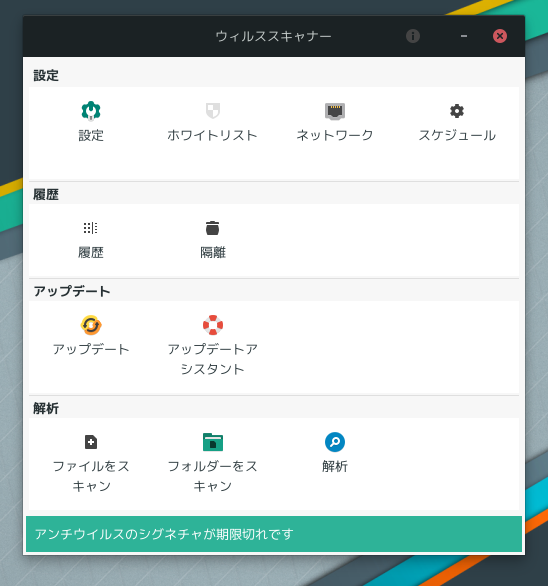Click the ネットワーク label
The width and height of the screenshot is (548, 586).
pyautogui.click(x=335, y=135)
